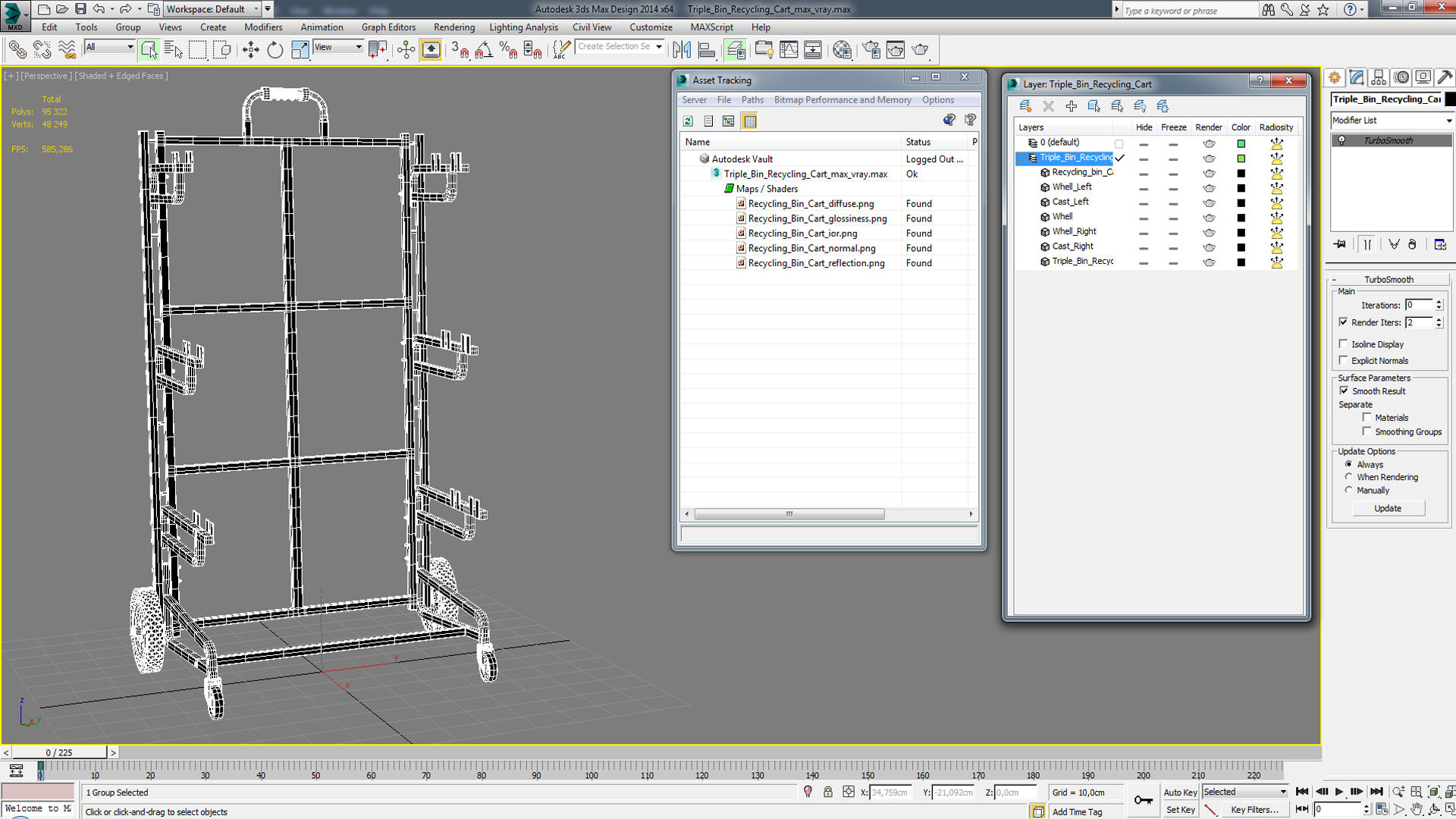Open Bitmap Performance and Memory menu
This screenshot has width=1456, height=819.
[842, 100]
